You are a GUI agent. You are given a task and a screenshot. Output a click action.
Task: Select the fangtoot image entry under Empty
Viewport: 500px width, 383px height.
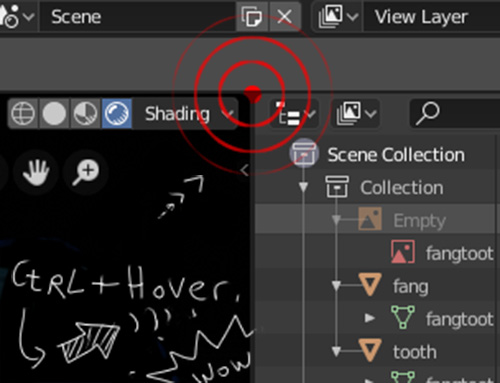(x=460, y=253)
